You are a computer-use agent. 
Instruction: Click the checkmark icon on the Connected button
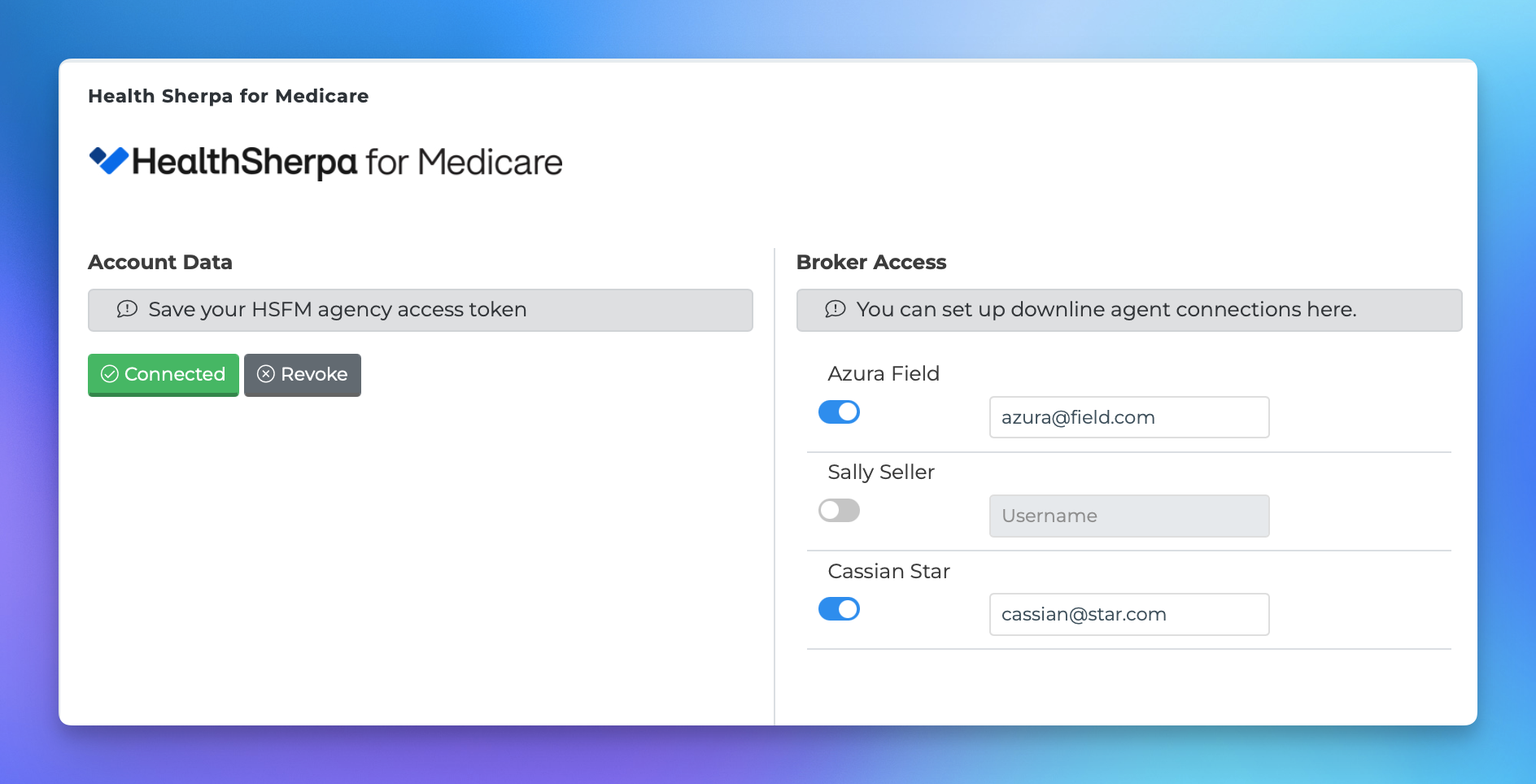coord(110,374)
